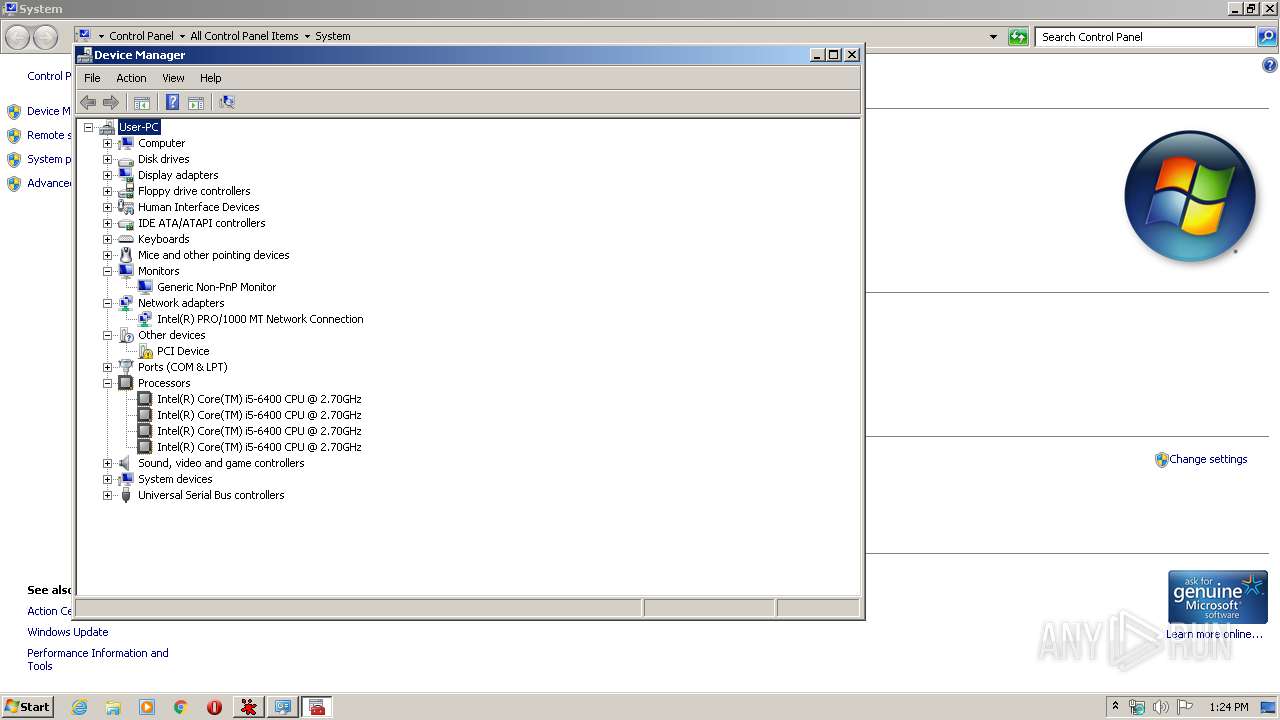Click the Change settings link
The image size is (1280, 720).
click(x=1208, y=459)
